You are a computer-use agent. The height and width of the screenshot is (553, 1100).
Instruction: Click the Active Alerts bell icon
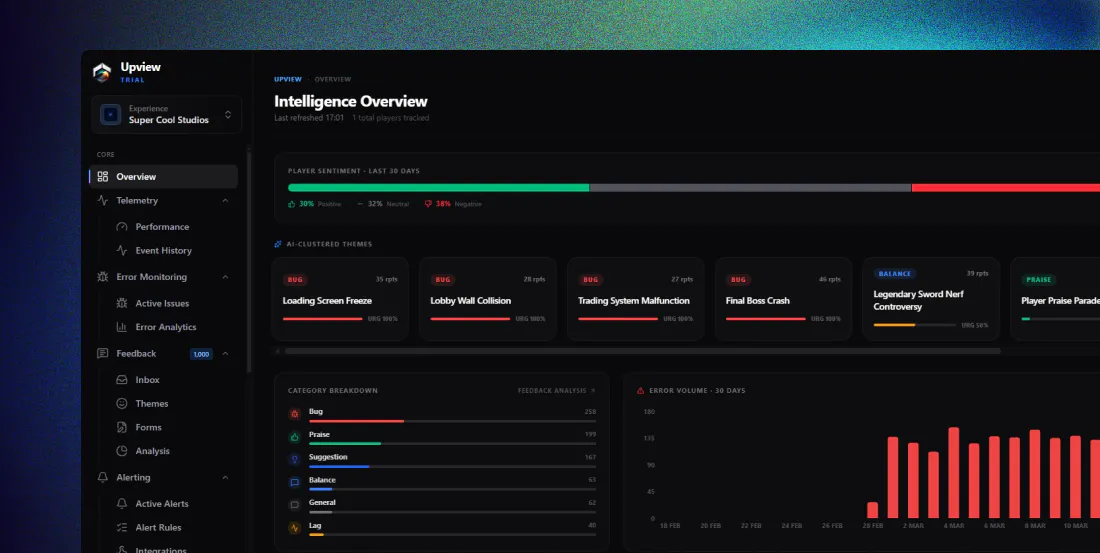coord(122,504)
